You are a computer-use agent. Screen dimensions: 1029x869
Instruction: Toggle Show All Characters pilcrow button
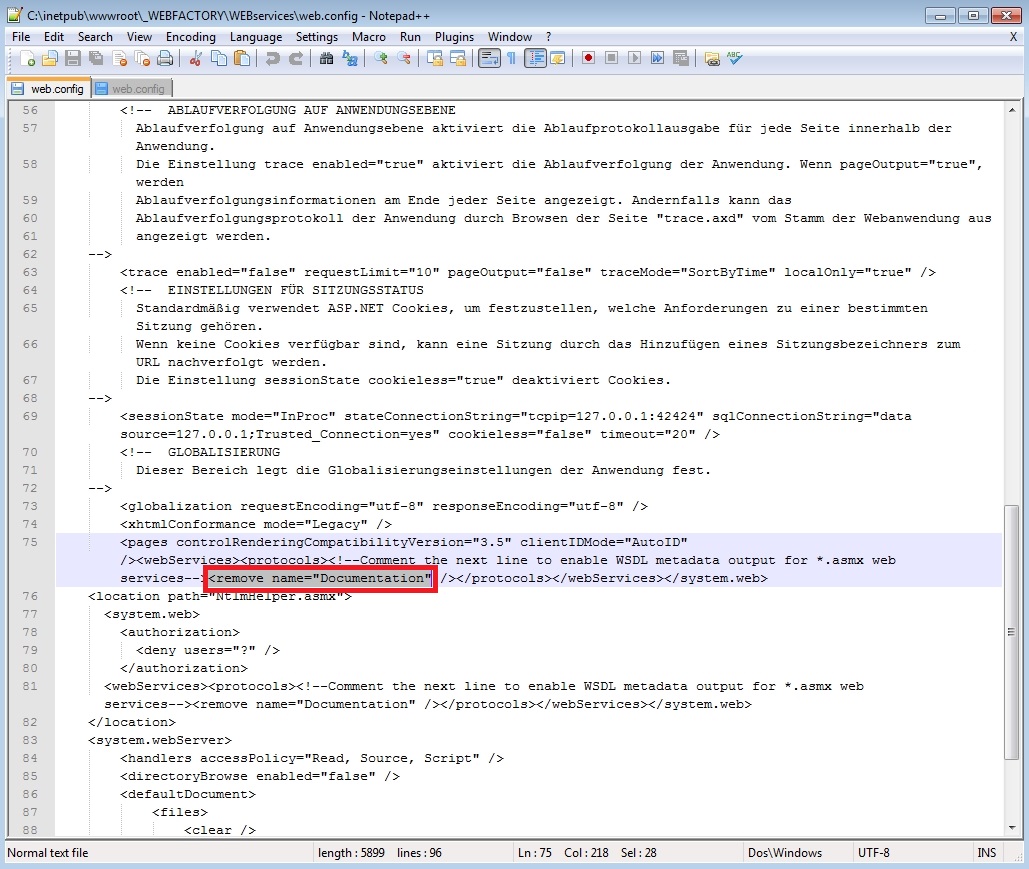click(x=511, y=59)
